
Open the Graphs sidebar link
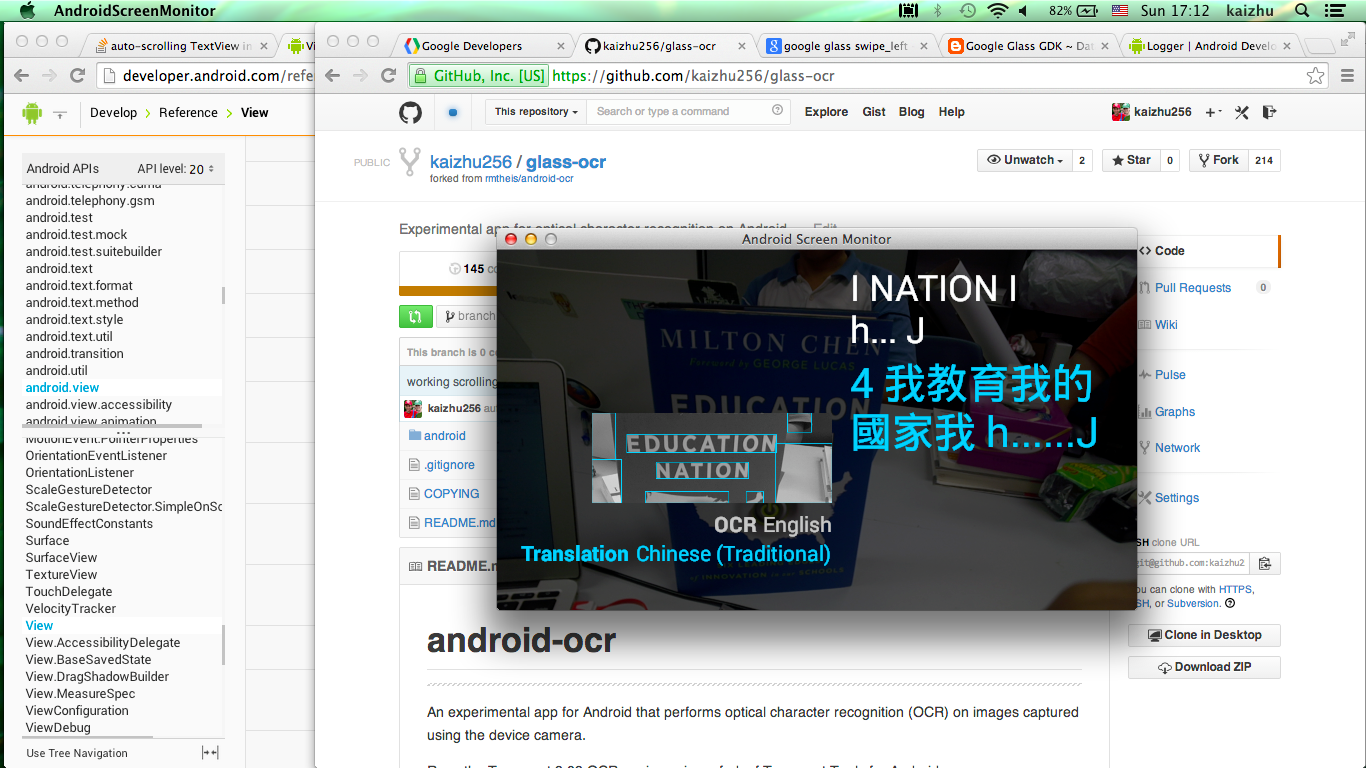[x=1175, y=412]
